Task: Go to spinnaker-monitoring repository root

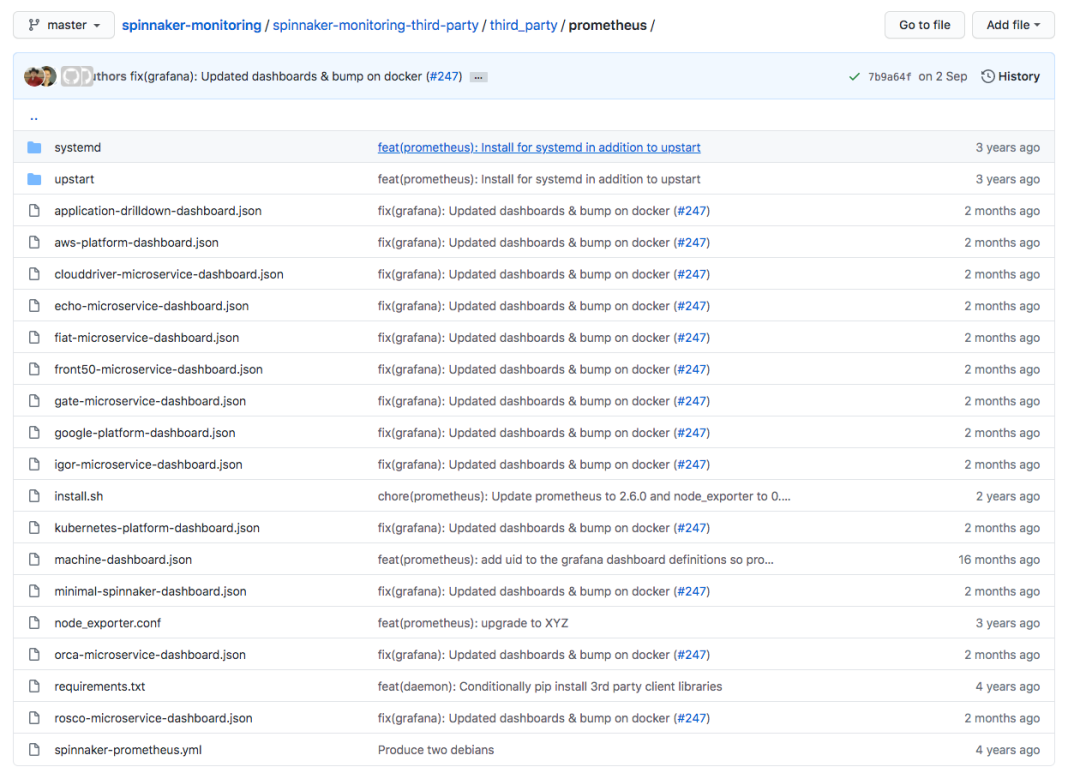Action: pyautogui.click(x=191, y=25)
